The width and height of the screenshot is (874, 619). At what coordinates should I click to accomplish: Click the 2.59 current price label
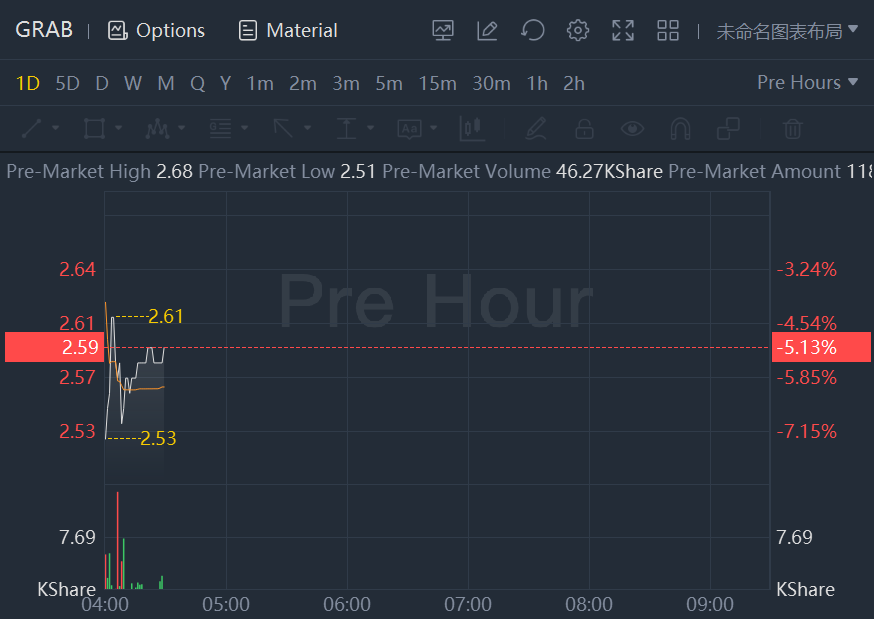[80, 347]
